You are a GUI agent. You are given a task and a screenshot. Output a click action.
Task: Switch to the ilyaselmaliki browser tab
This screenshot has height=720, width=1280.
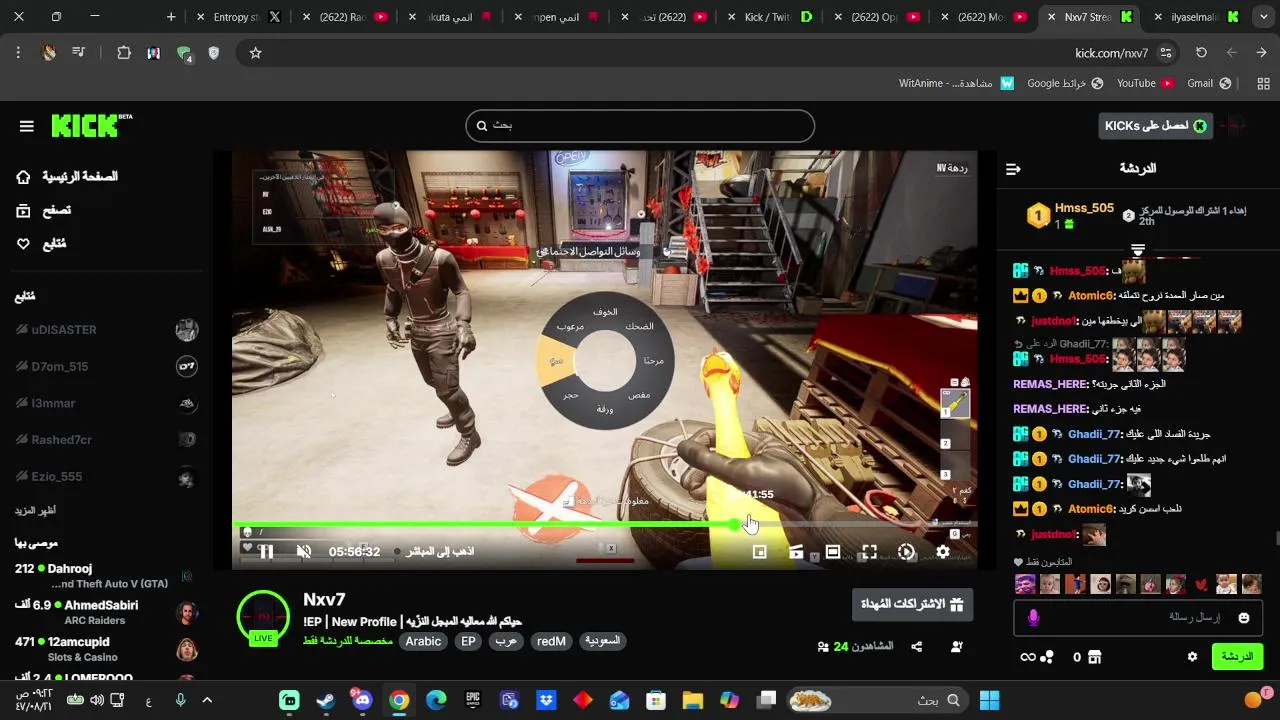tap(1195, 17)
